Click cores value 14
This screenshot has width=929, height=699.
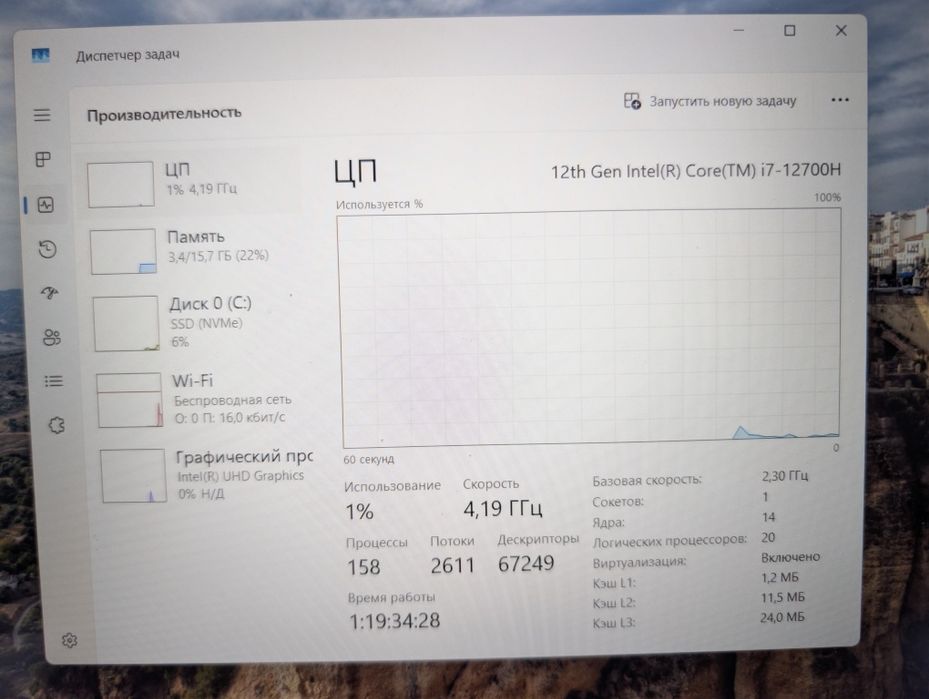tap(768, 517)
